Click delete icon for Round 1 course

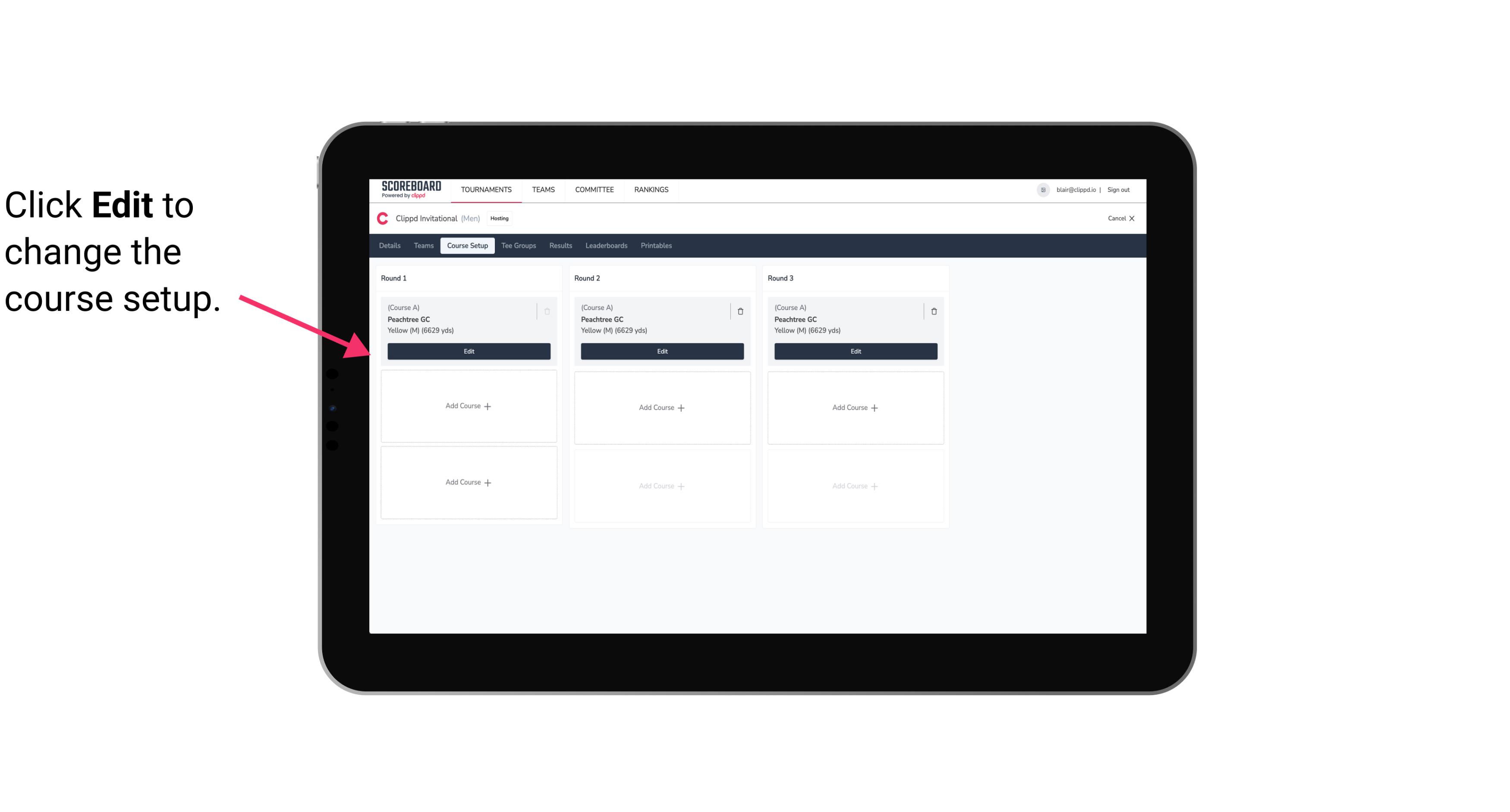tap(548, 311)
